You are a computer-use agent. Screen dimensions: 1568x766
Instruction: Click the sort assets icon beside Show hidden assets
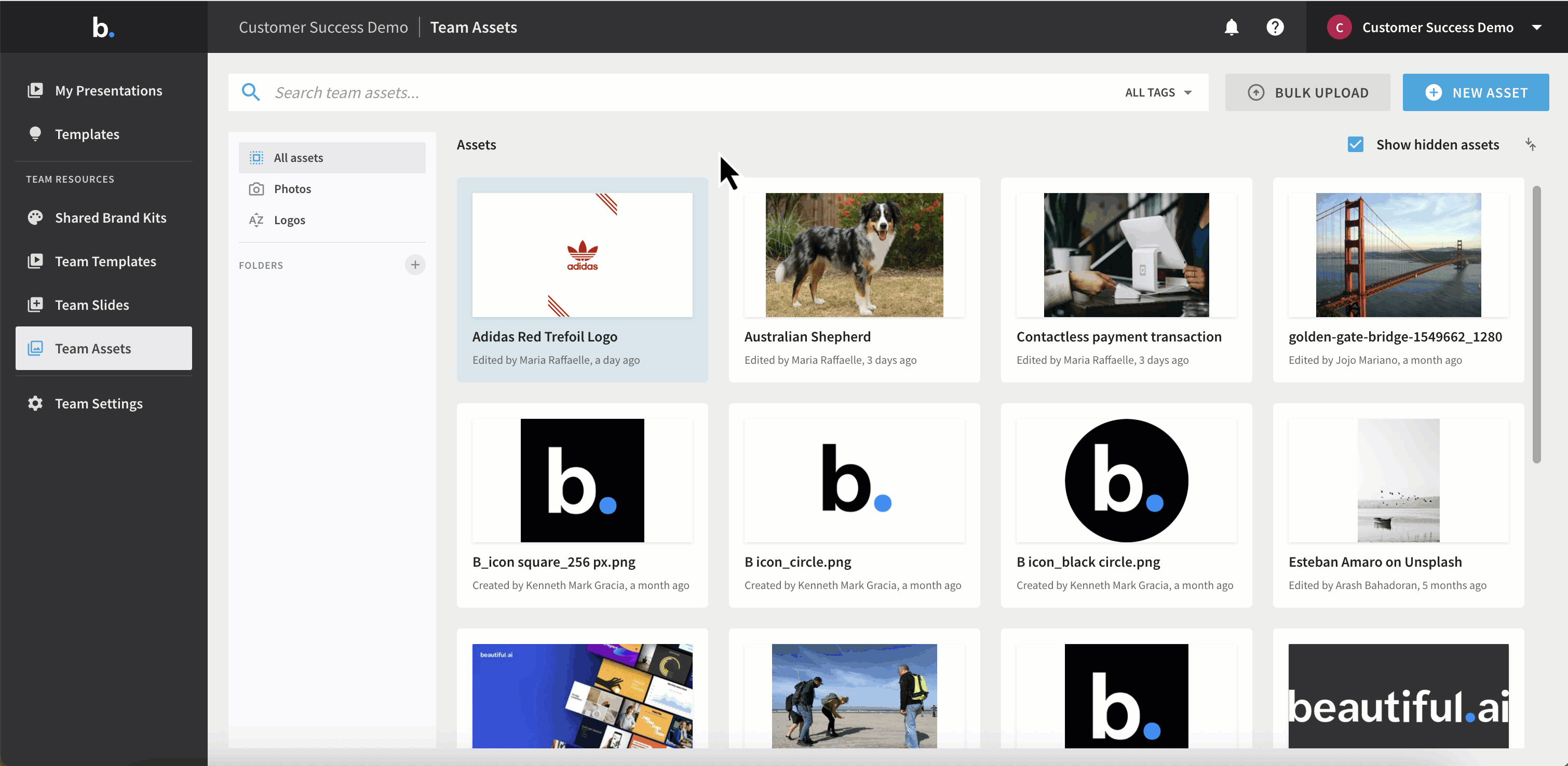point(1530,145)
